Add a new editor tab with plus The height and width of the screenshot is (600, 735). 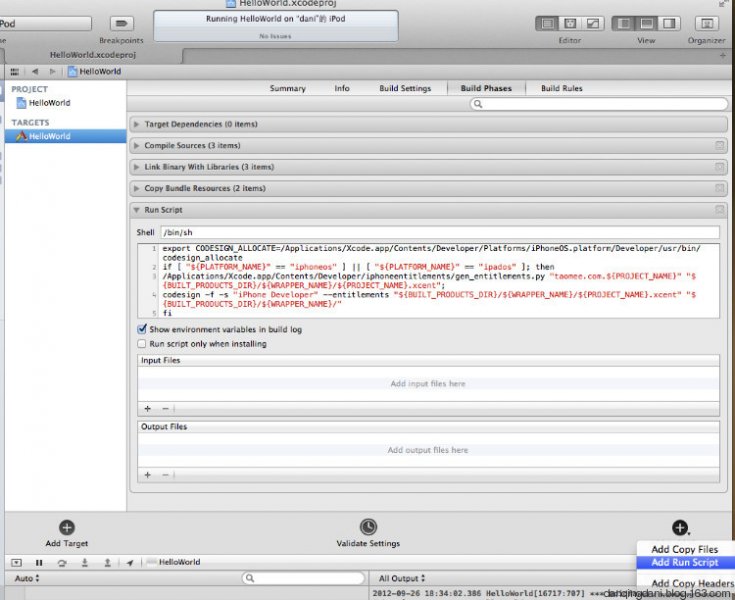722,55
